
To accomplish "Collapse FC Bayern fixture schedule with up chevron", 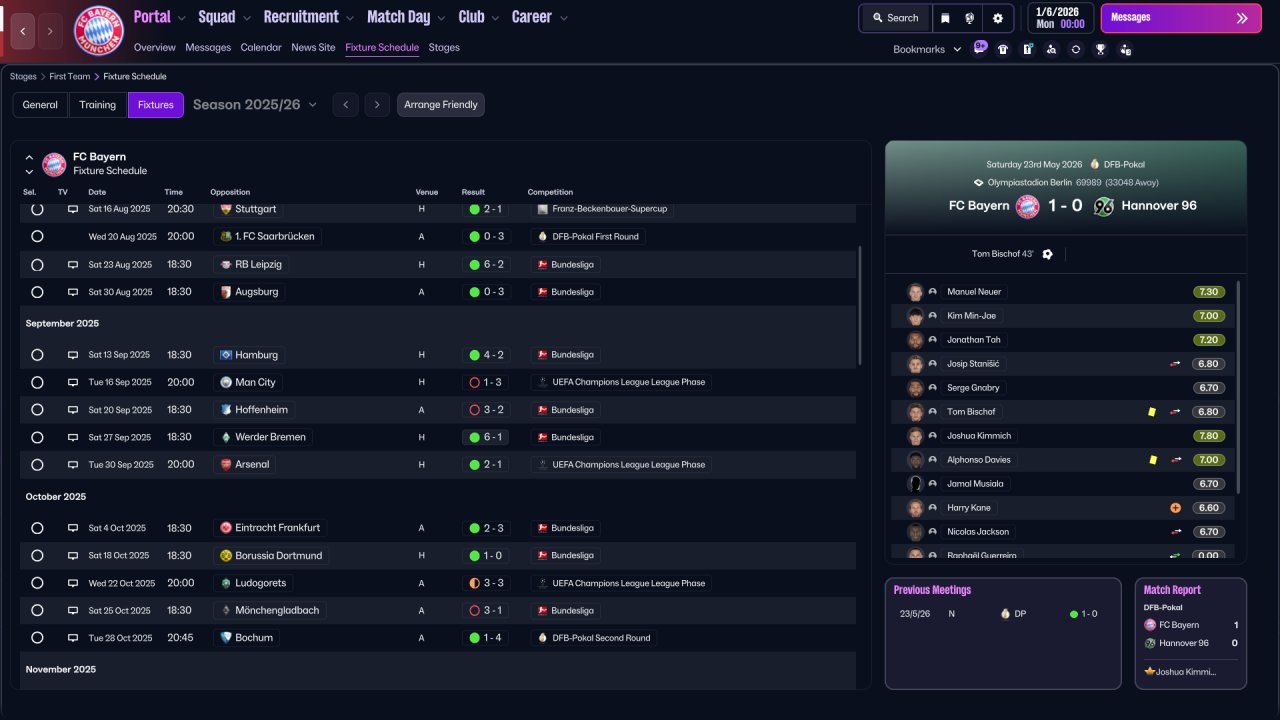I will coord(29,158).
